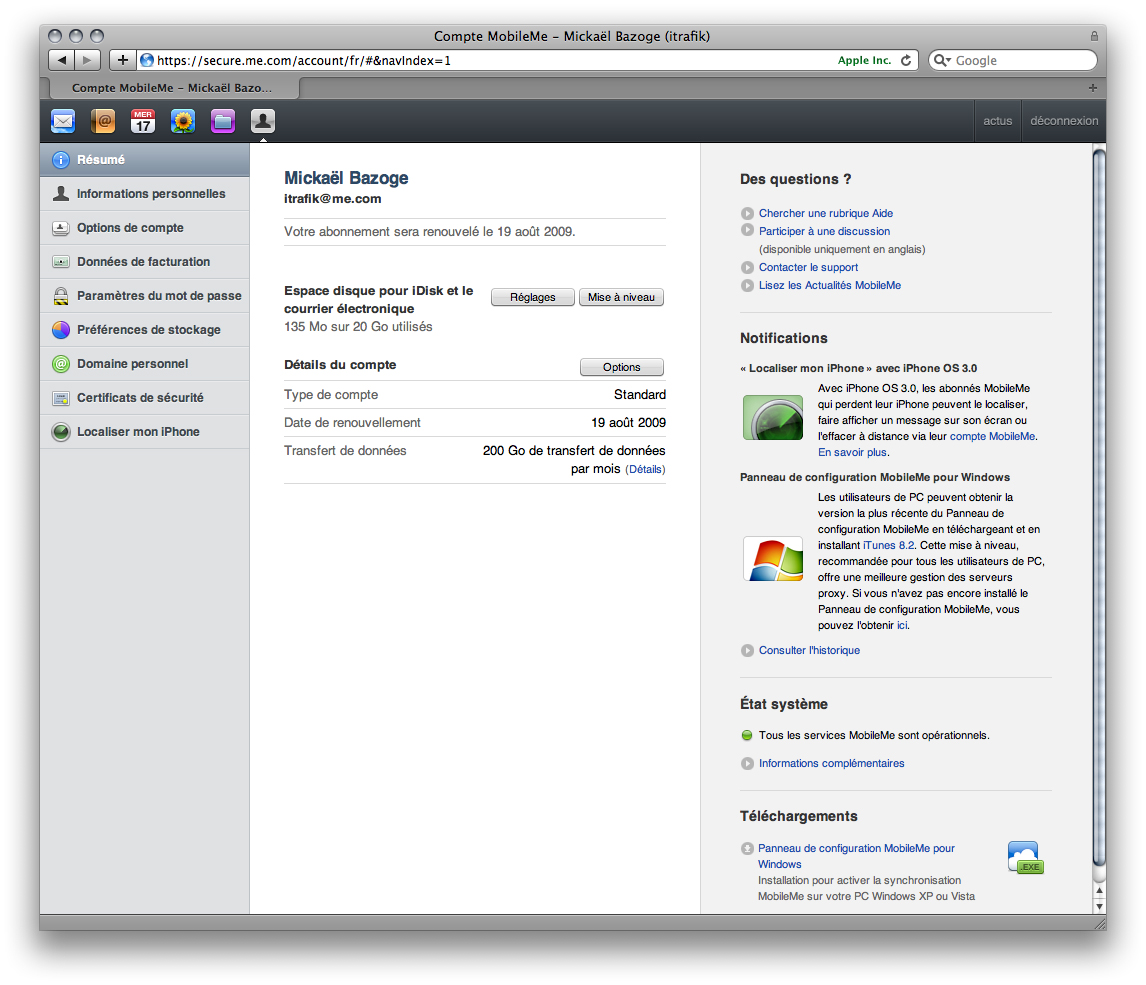Open the Détails link for data transfer
This screenshot has width=1146, height=985.
point(645,470)
